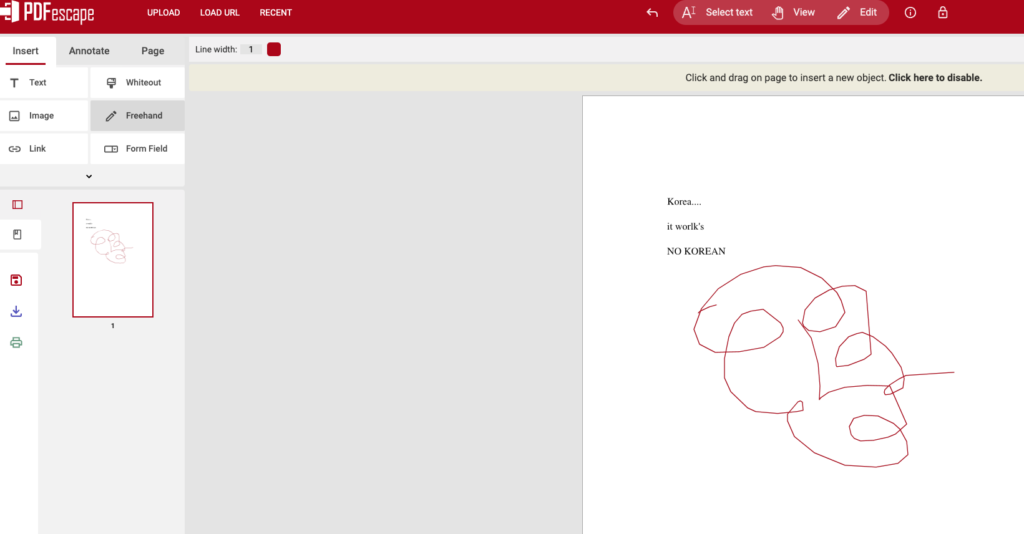1024x534 pixels.
Task: Show page thumbnails panel icon
Action: pyautogui.click(x=17, y=205)
